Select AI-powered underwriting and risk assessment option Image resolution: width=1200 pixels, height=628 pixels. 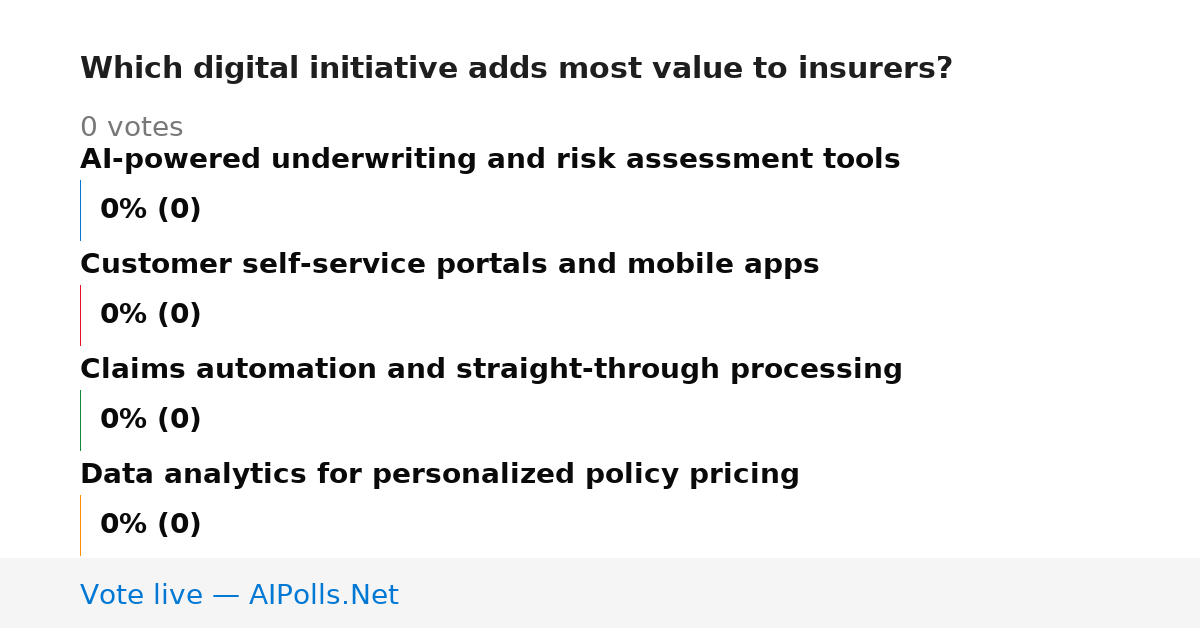pyautogui.click(x=490, y=160)
